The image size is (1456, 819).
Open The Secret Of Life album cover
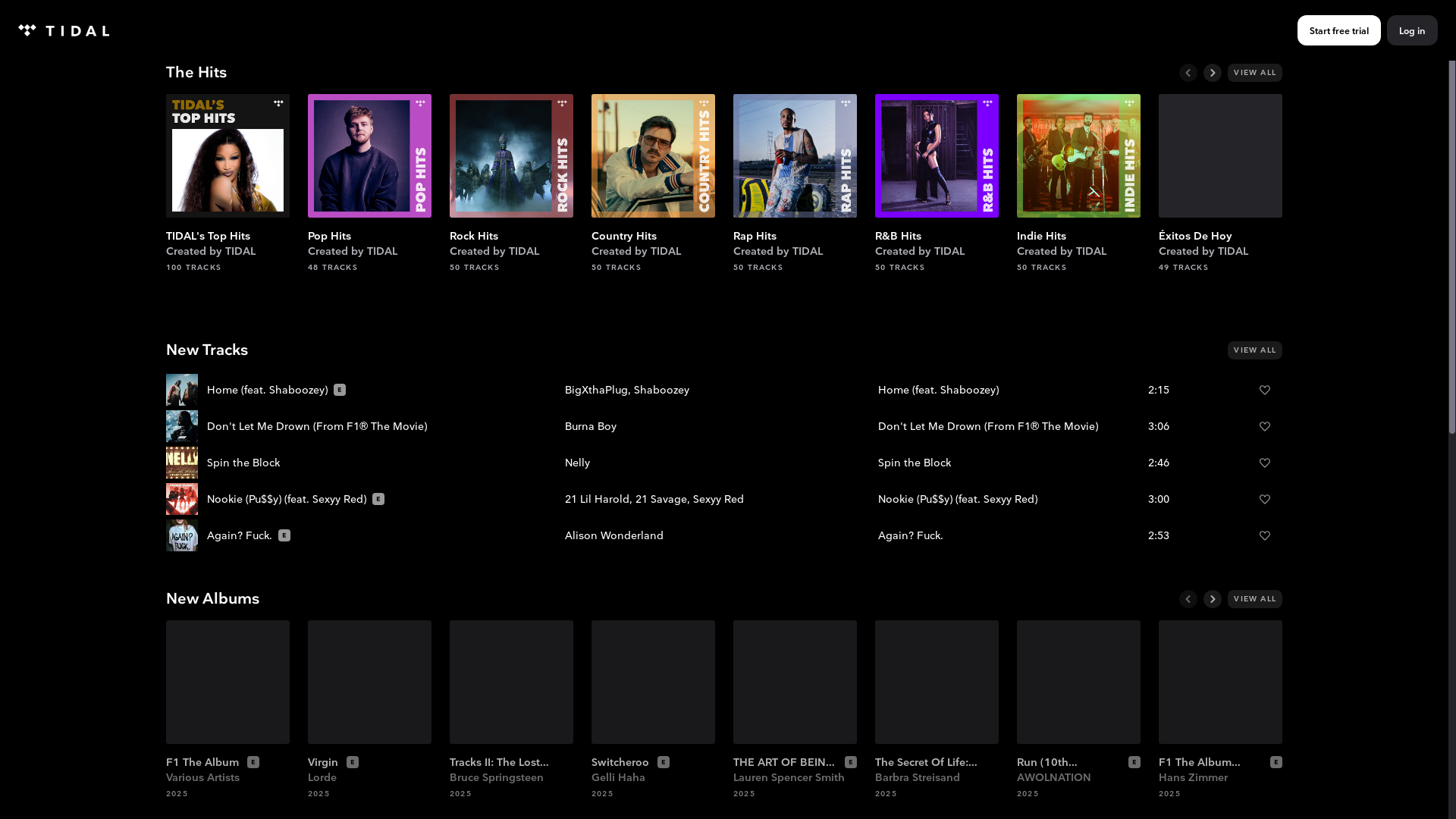(x=937, y=682)
